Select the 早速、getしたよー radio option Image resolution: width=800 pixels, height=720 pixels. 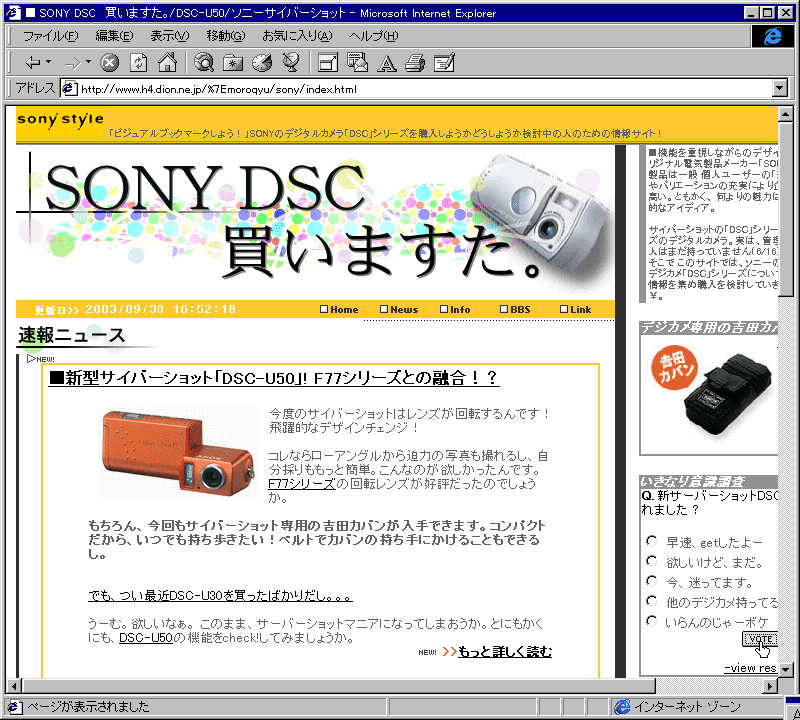point(652,541)
